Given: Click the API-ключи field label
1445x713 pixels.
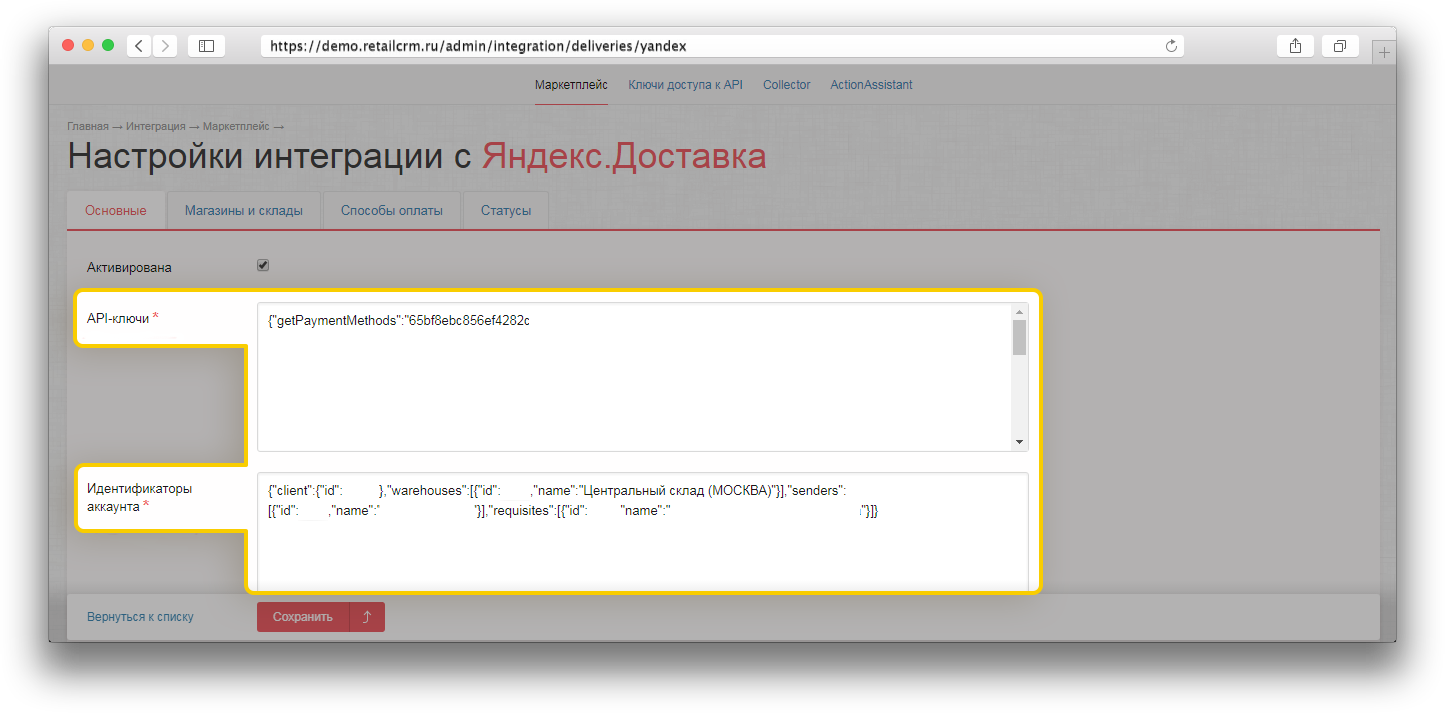Looking at the screenshot, I should (118, 318).
